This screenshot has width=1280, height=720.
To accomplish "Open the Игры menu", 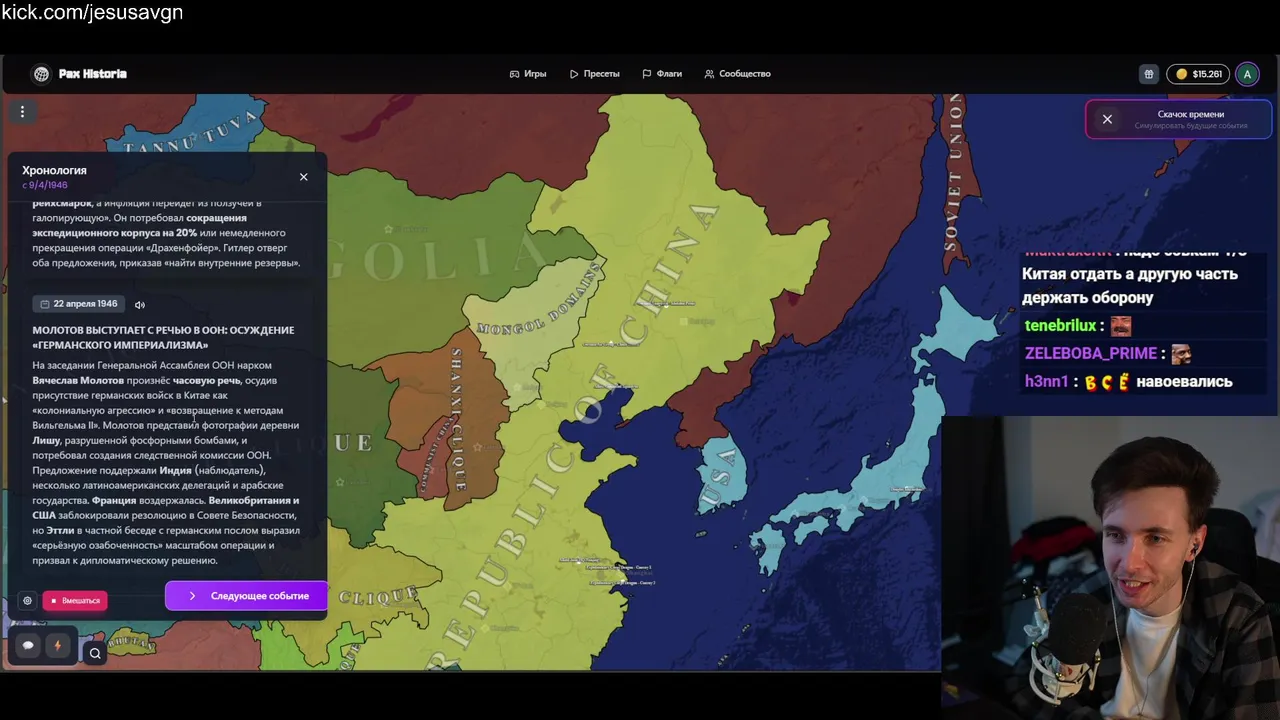I will (528, 74).
